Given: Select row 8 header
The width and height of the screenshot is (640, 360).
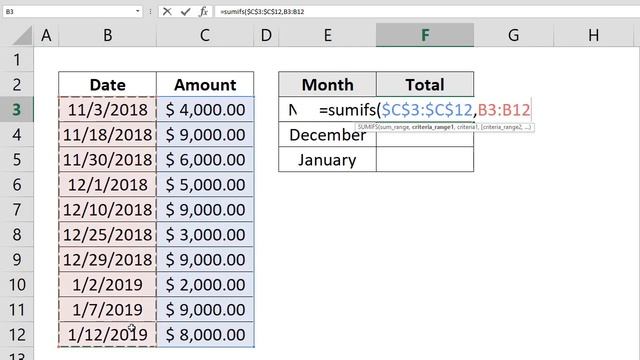Looking at the screenshot, I should [17, 234].
